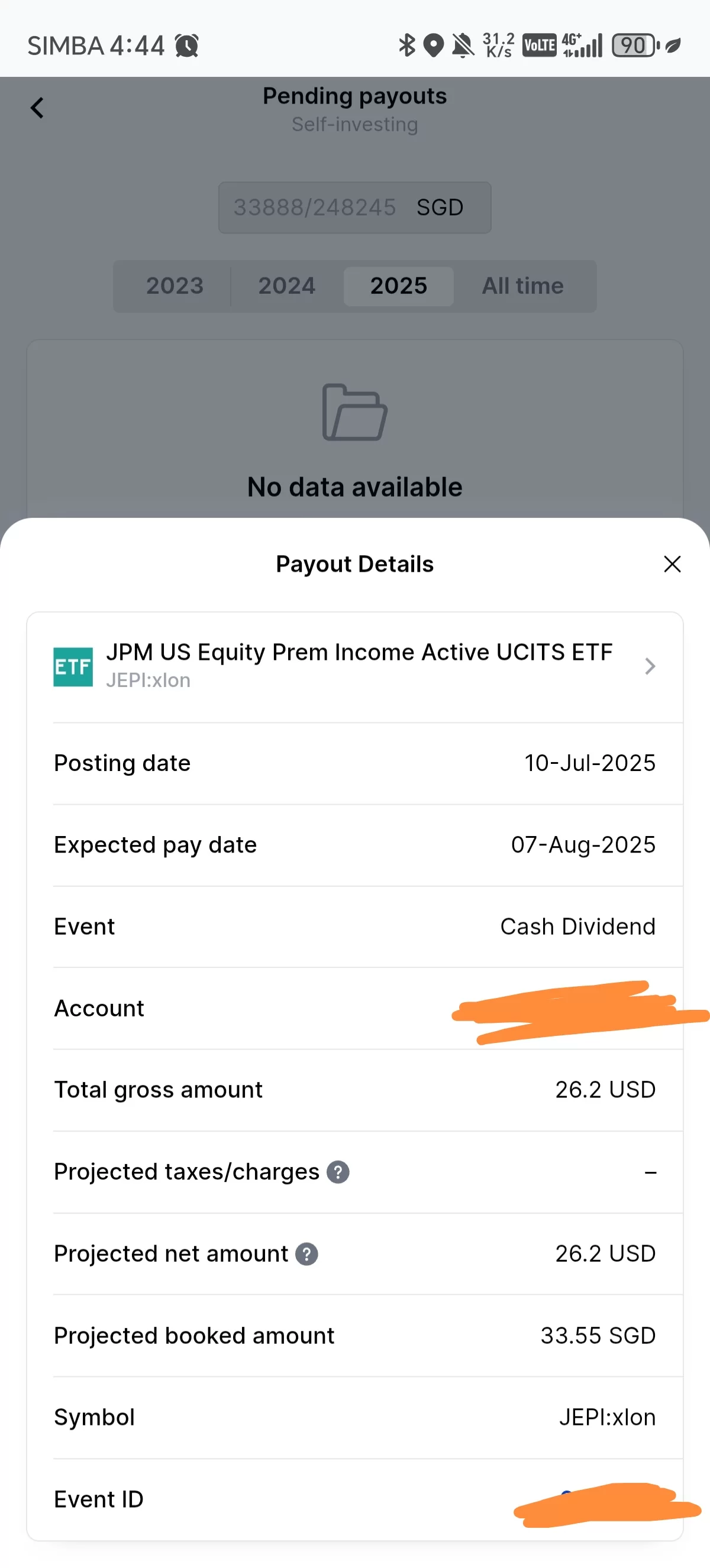The height and width of the screenshot is (1568, 710).
Task: Tap the battery indicator icon
Action: 635,46
